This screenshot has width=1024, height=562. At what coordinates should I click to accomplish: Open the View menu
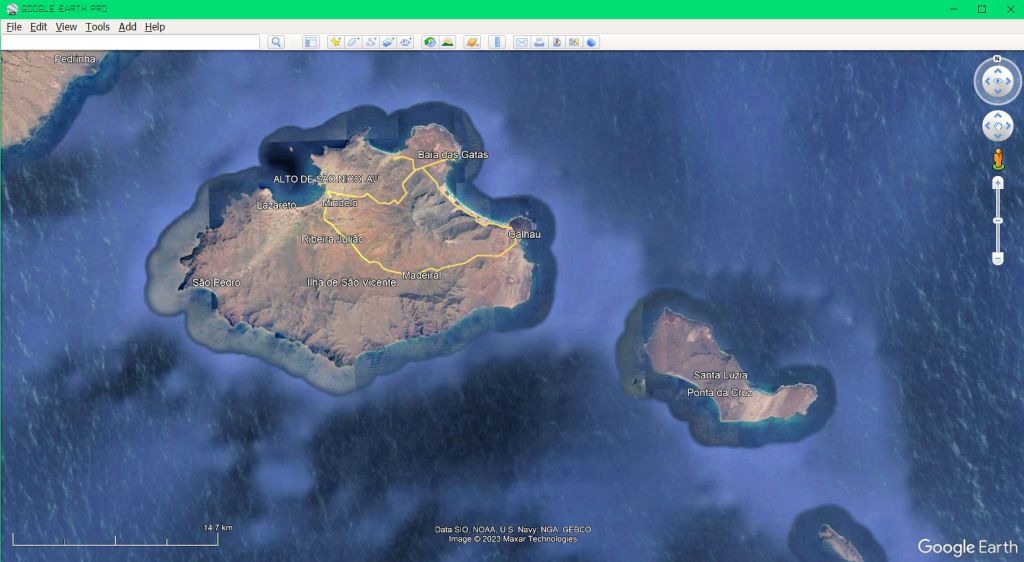pos(66,27)
